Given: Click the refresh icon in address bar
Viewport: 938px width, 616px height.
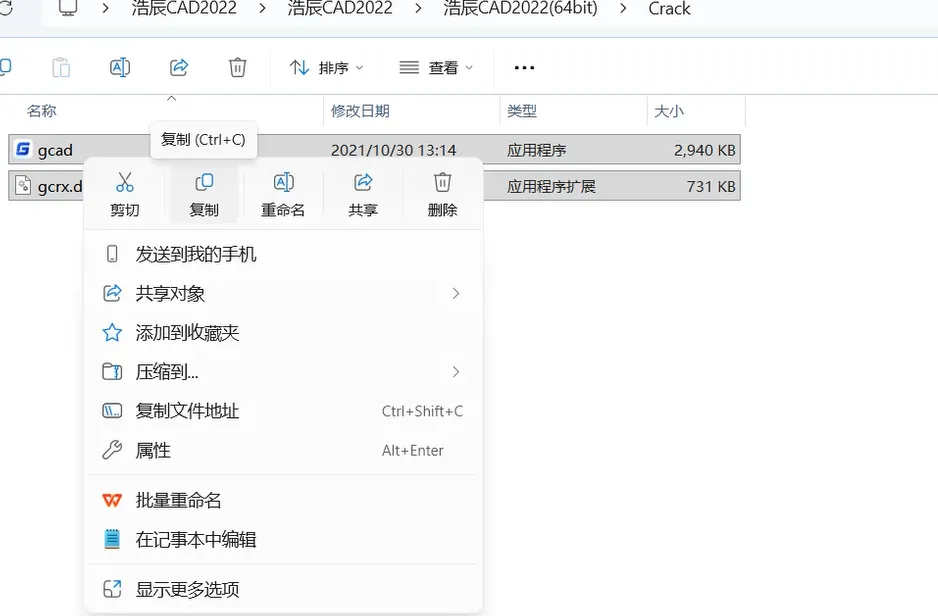Looking at the screenshot, I should 5,8.
